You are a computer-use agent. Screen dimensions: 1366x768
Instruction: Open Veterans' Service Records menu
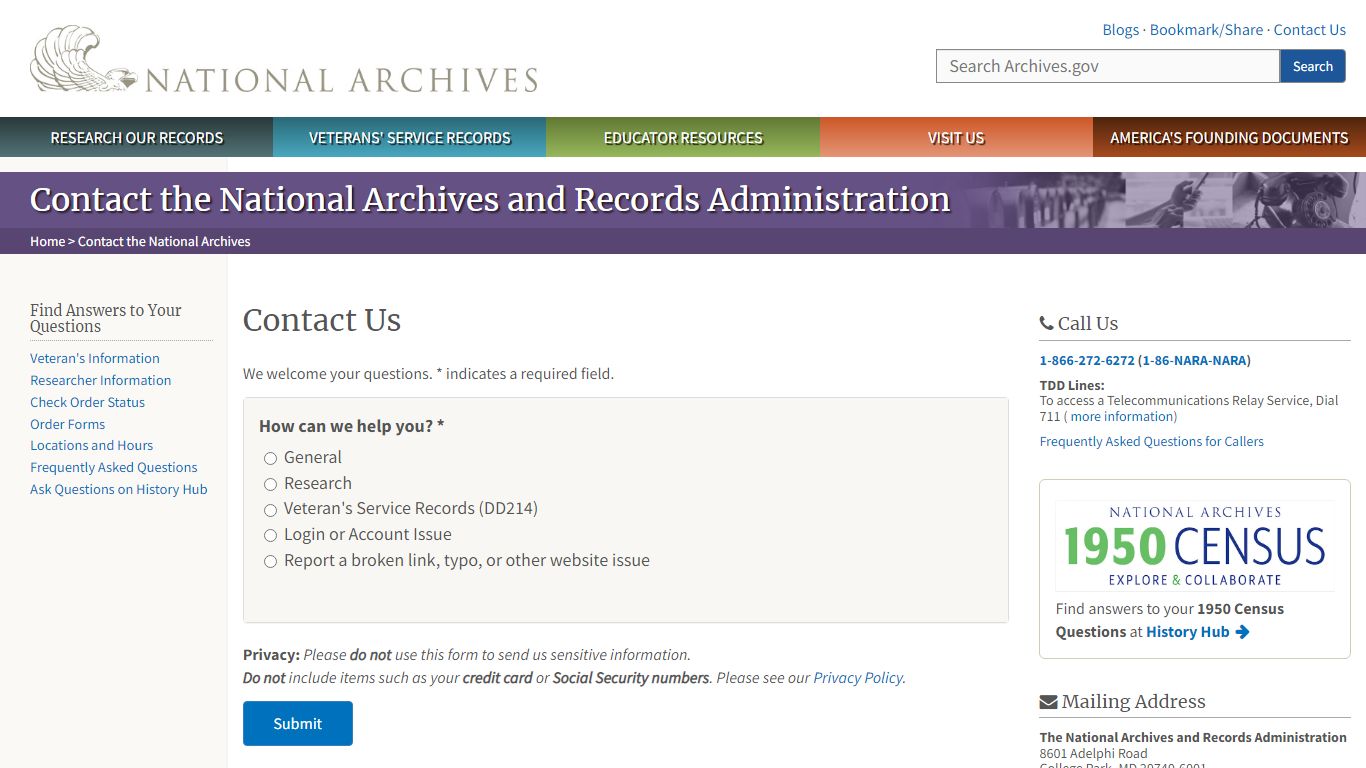[409, 137]
